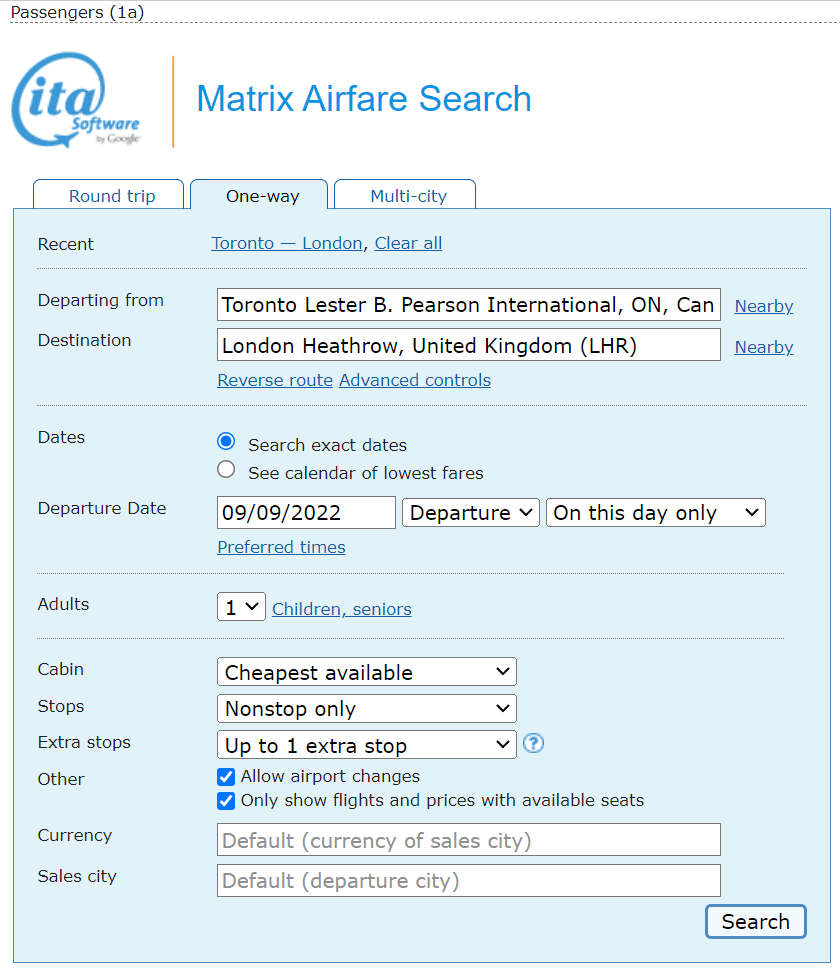Open the Cabin dropdown
The image size is (840, 970).
[x=366, y=672]
